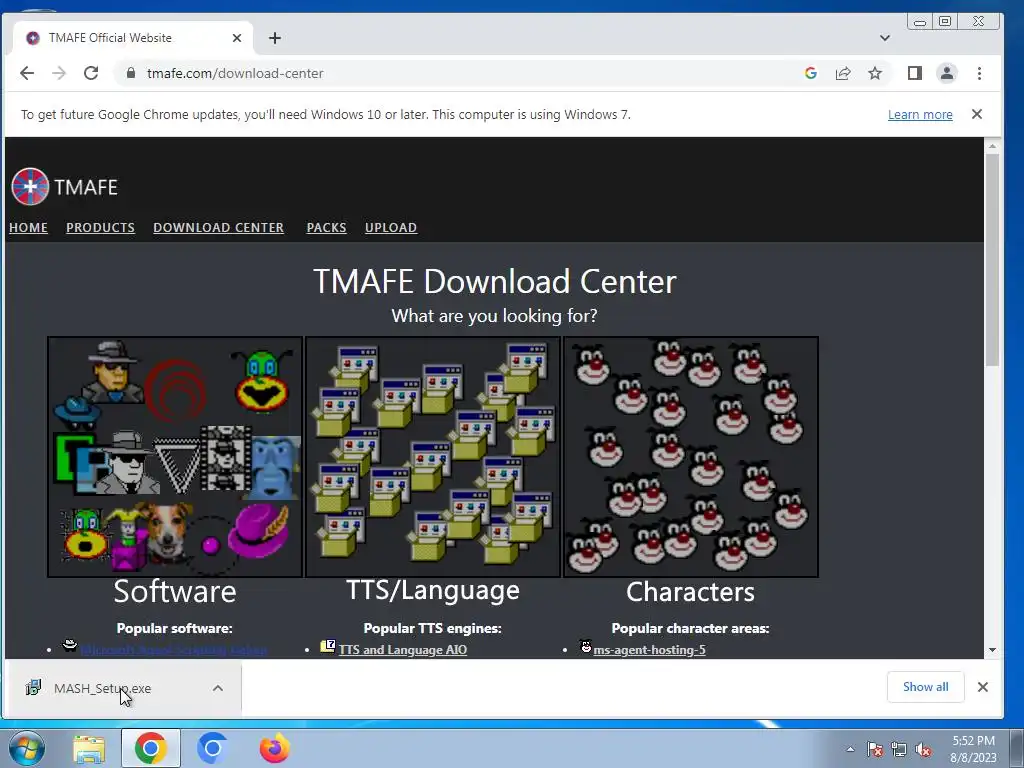Open the Learn more link
1024x768 pixels.
[x=920, y=115]
